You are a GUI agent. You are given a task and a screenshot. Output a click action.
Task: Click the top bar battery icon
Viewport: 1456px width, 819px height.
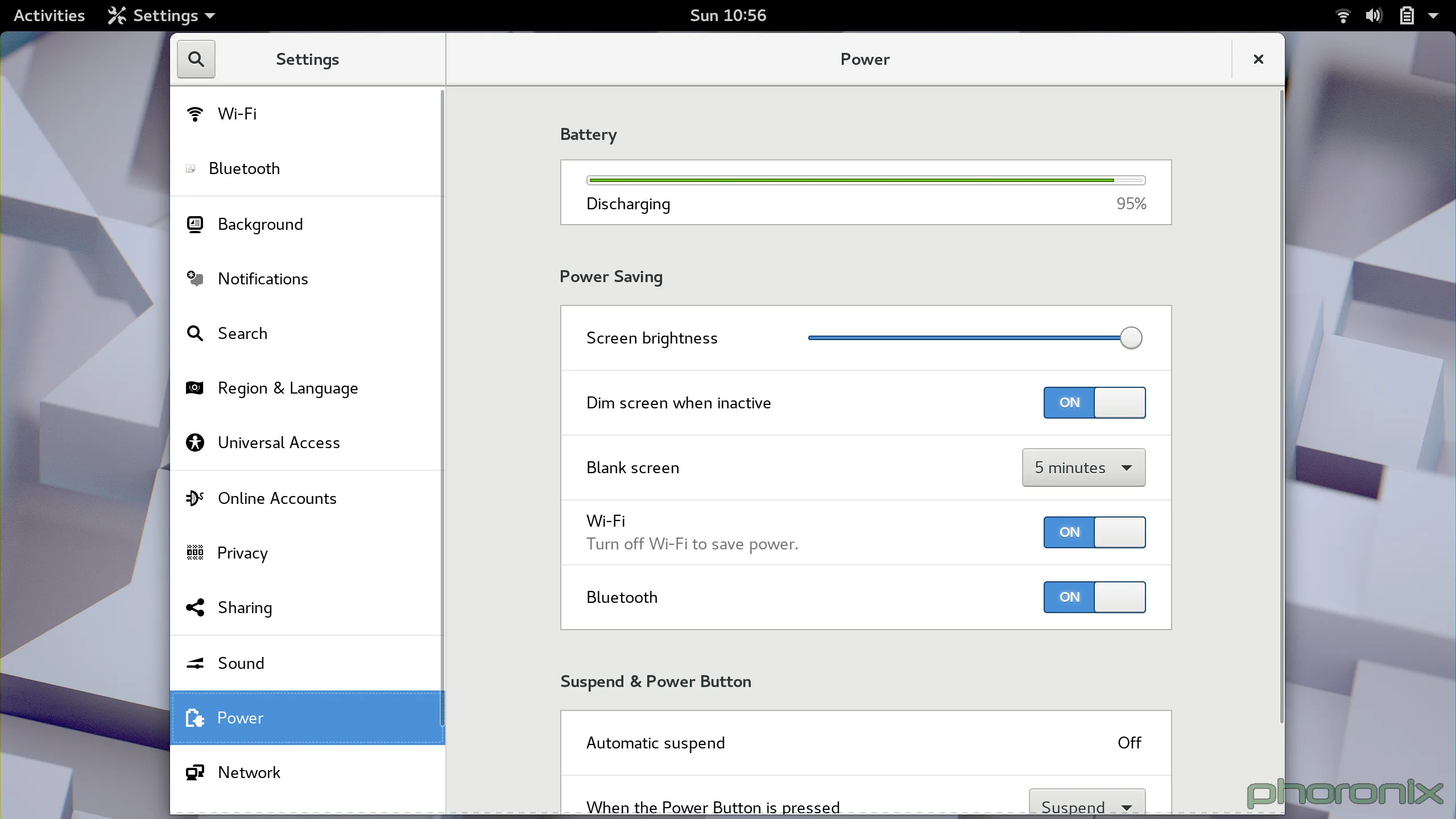click(1407, 15)
